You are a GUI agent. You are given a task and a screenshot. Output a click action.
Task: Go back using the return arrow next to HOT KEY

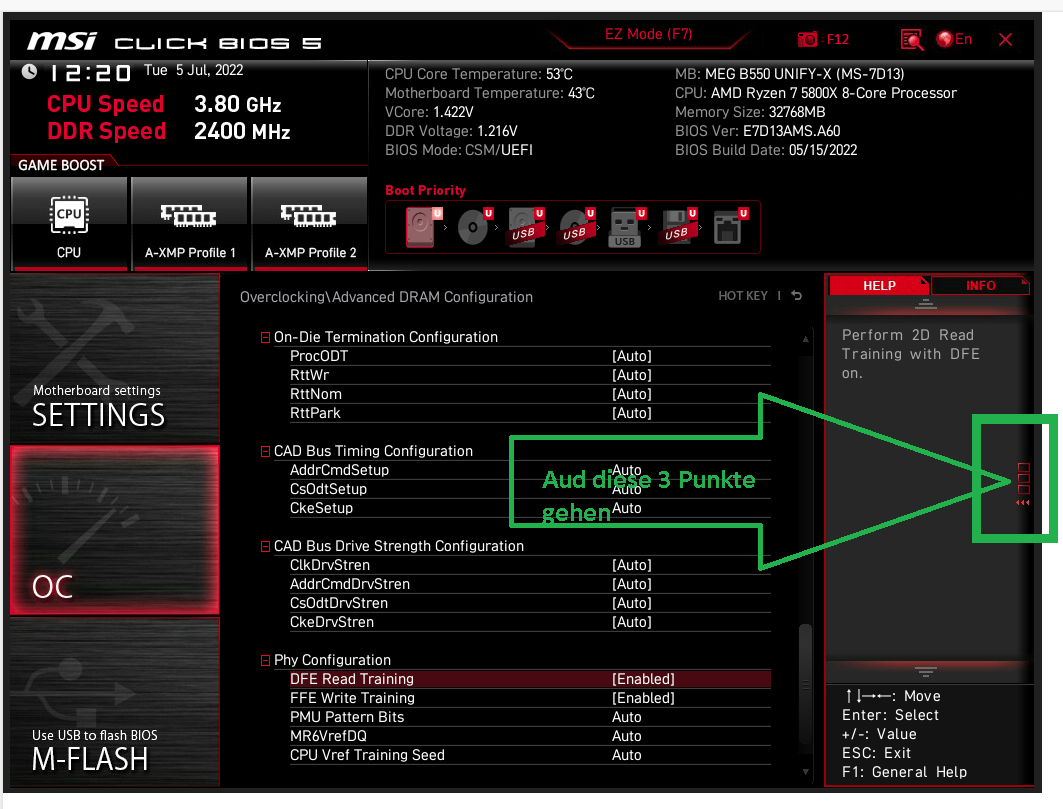pos(797,296)
